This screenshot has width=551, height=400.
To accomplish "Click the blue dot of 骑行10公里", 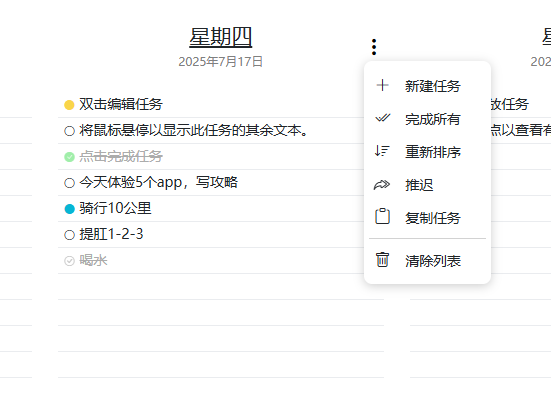I will 70,209.
